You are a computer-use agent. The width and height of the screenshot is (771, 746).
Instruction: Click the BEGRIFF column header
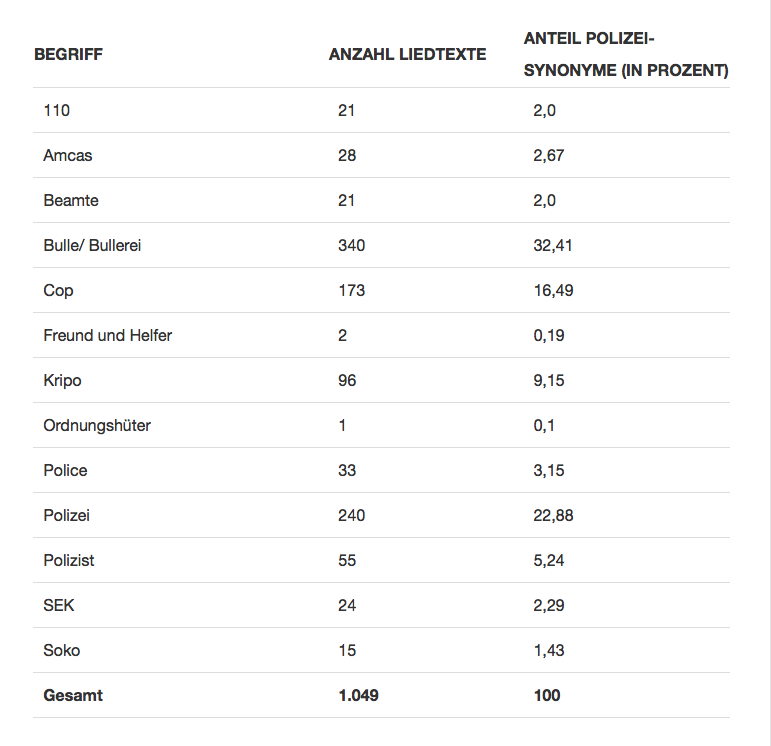(x=68, y=54)
